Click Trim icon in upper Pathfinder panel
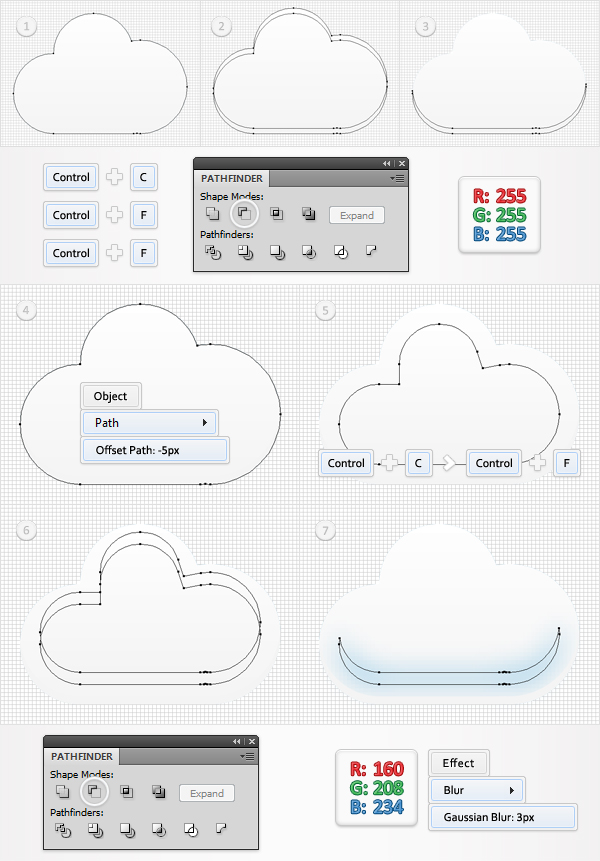600x861 pixels. [245, 252]
